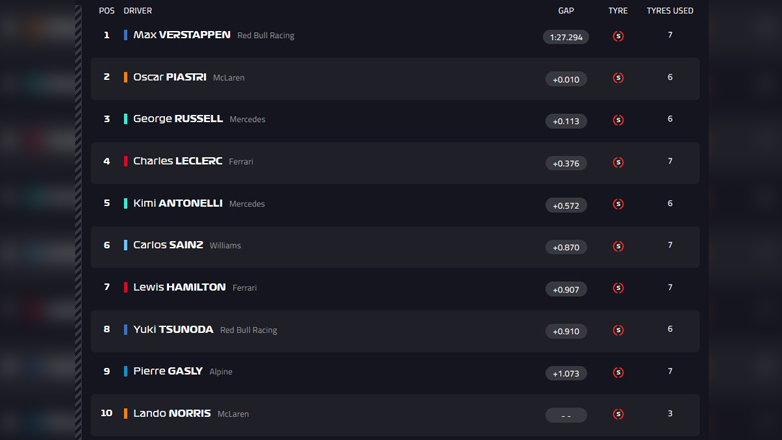The width and height of the screenshot is (782, 440).
Task: Click the TYRES USED column header
Action: click(x=669, y=11)
